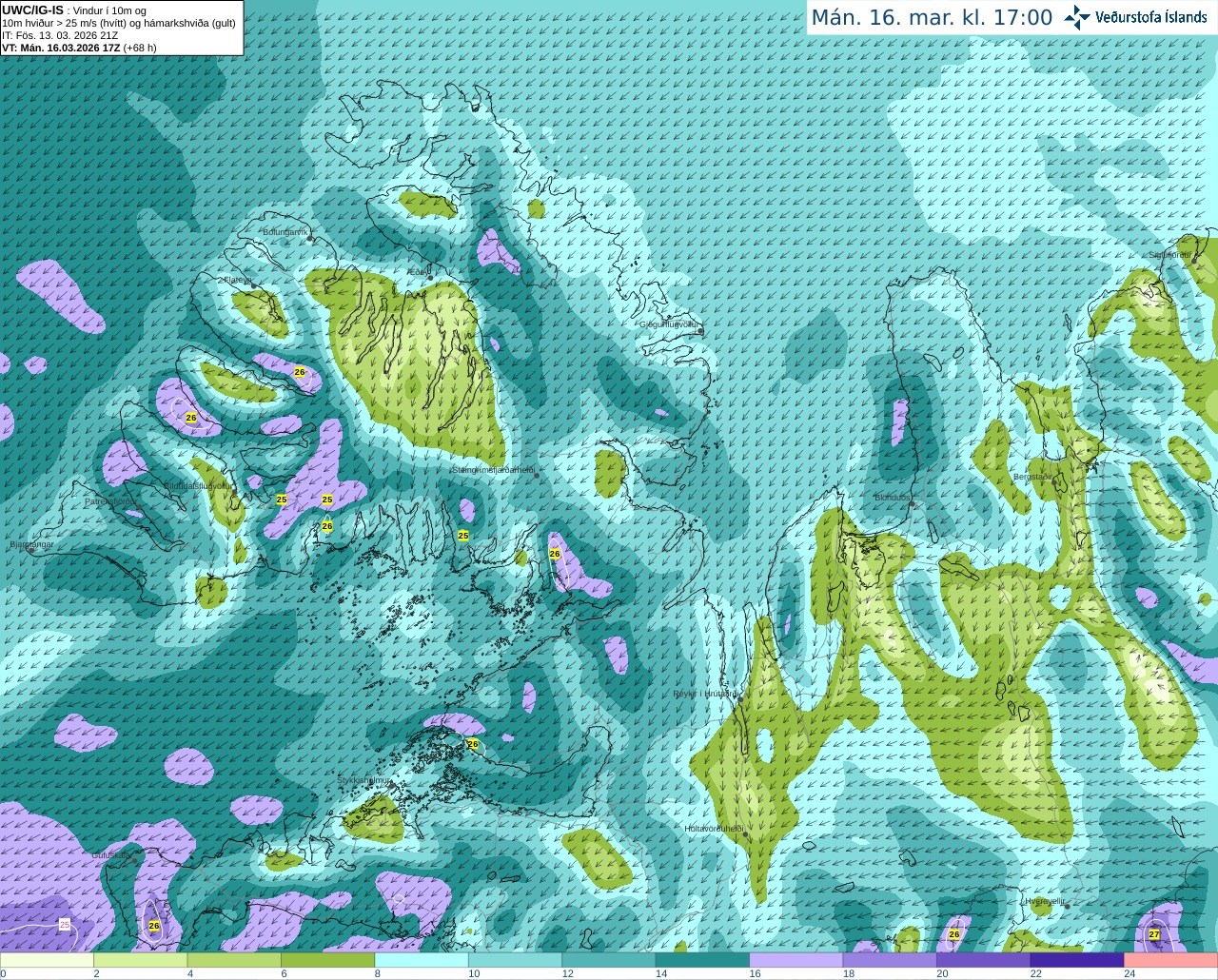This screenshot has height=980, width=1218.
Task: Select the medium teal 12–14 m/s legend swatch
Action: 609,960
